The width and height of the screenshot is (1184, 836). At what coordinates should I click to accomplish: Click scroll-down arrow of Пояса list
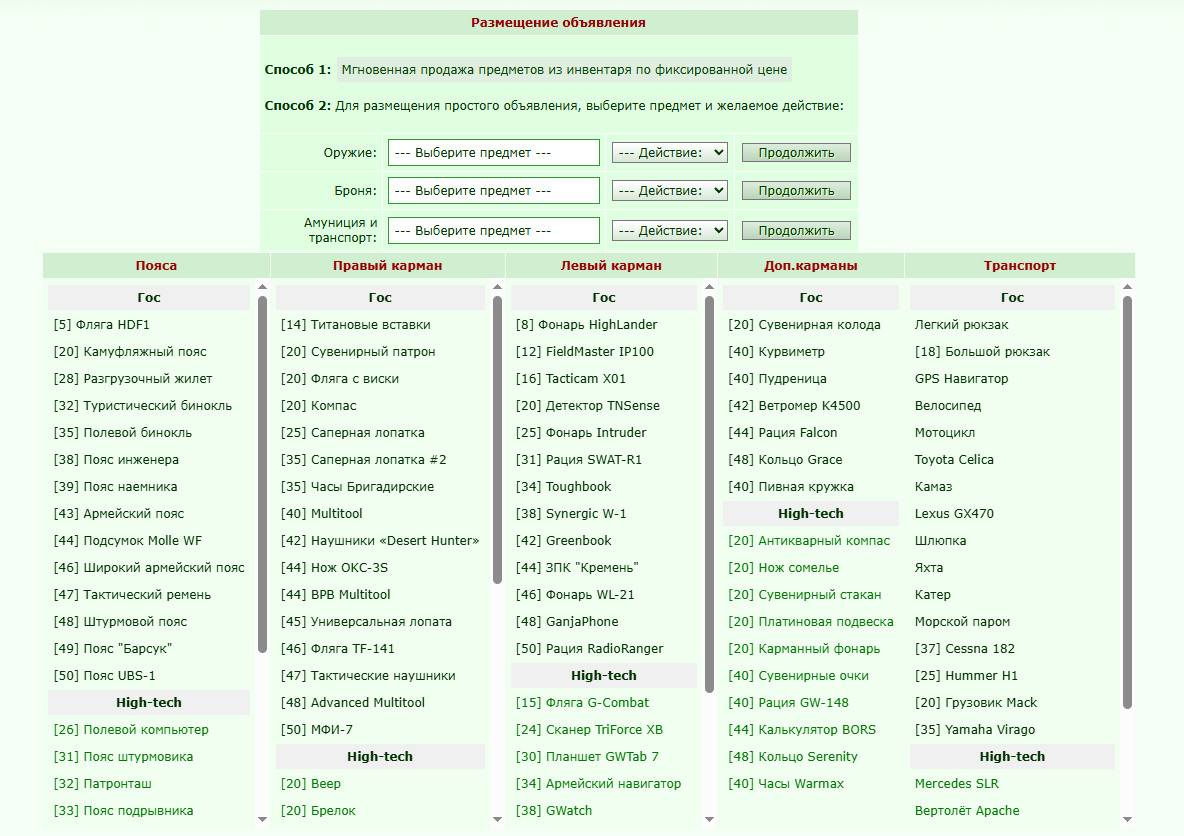[x=262, y=819]
